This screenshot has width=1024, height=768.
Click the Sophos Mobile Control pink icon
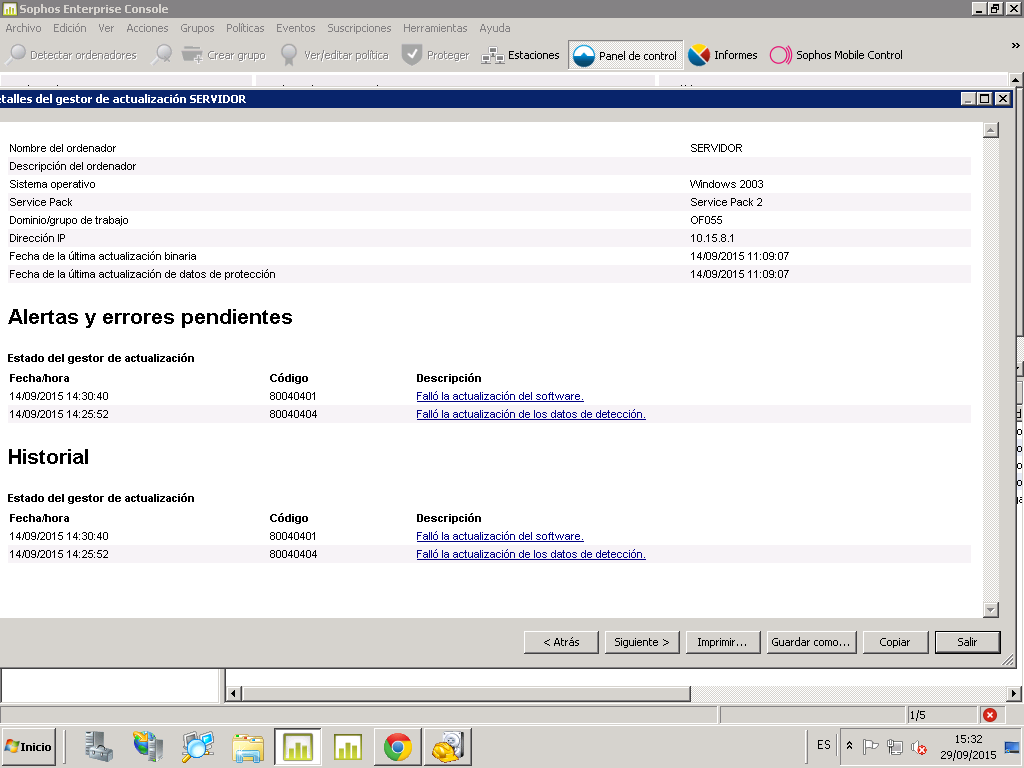[780, 55]
